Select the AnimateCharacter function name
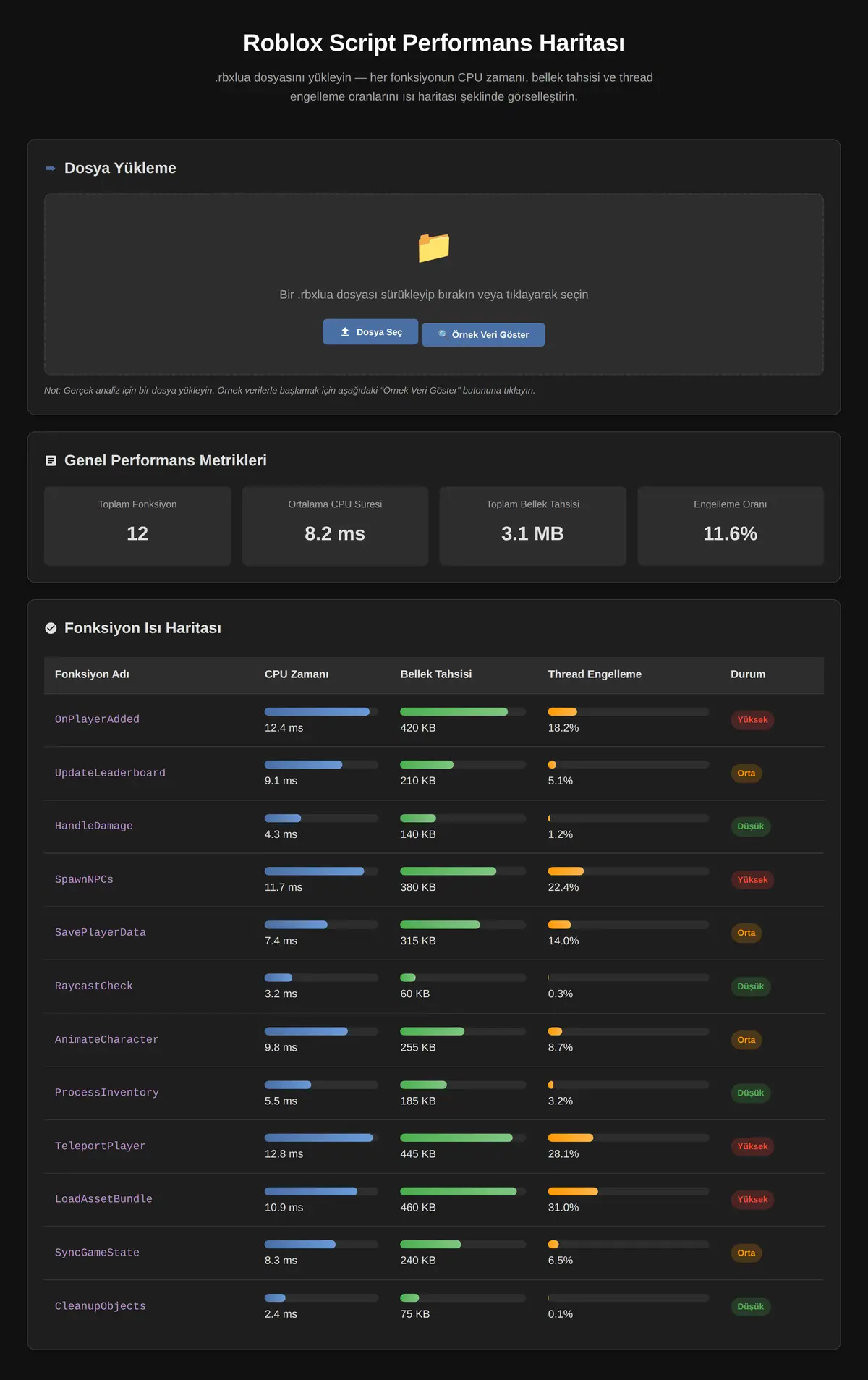 pyautogui.click(x=106, y=1039)
